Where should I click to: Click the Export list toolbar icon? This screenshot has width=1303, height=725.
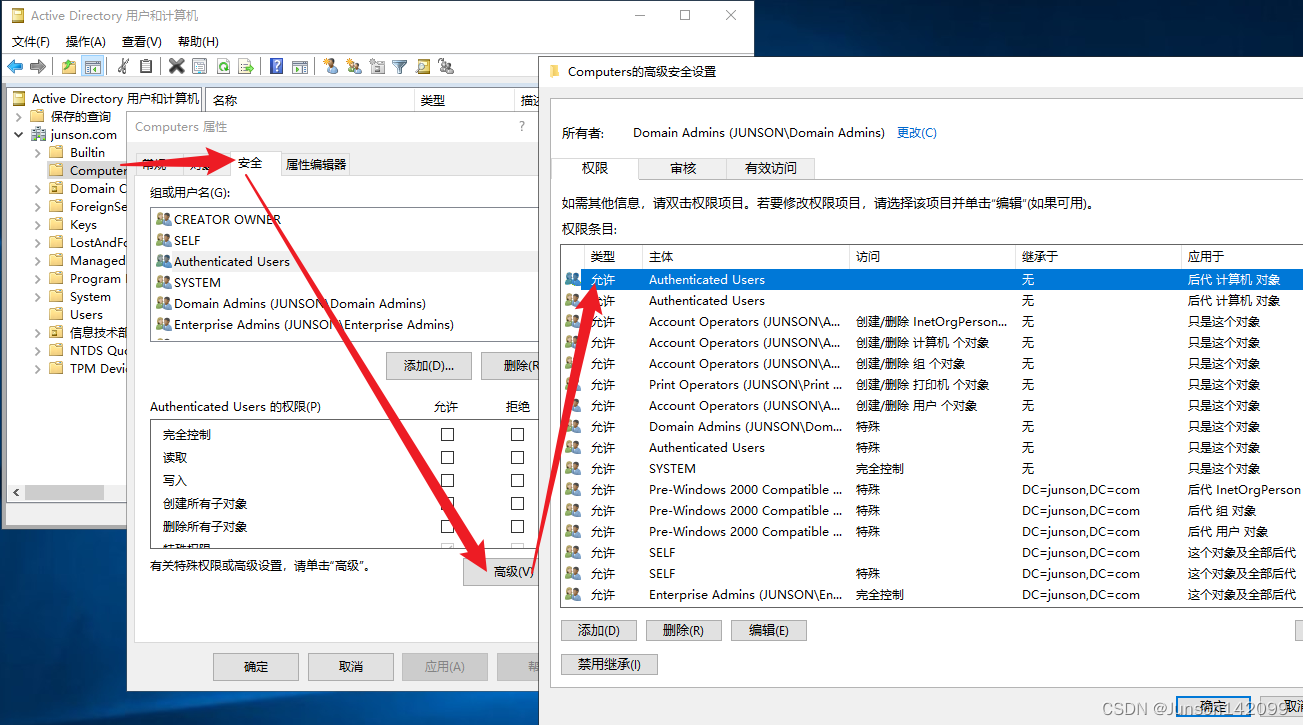click(x=246, y=66)
